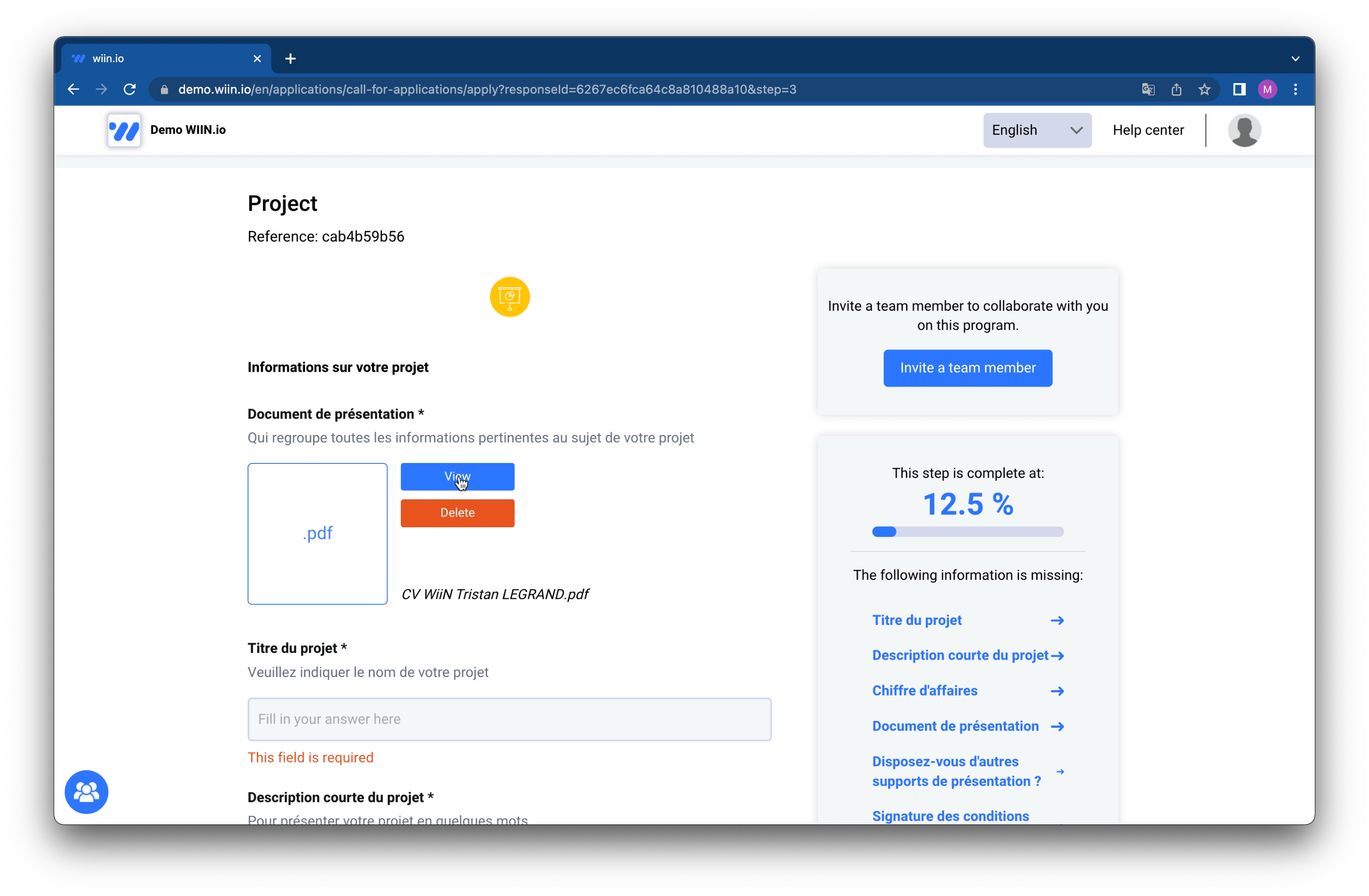Viewport: 1369px width, 896px height.
Task: Toggle the browser side panel icon
Action: coord(1239,89)
